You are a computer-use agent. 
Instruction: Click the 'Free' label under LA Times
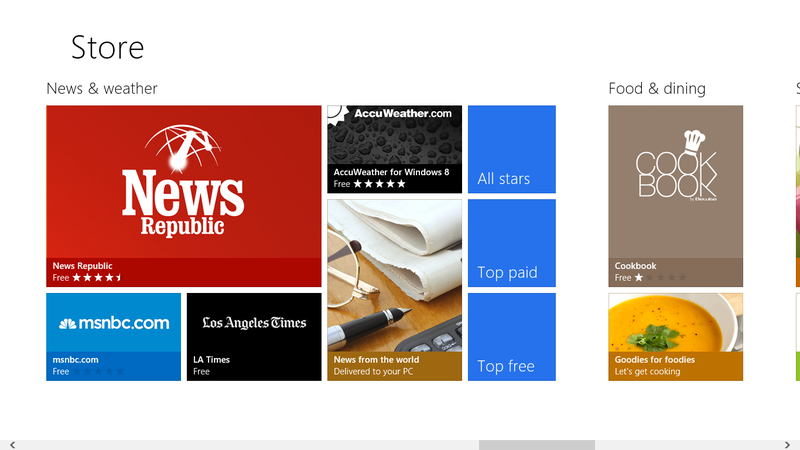(x=201, y=371)
